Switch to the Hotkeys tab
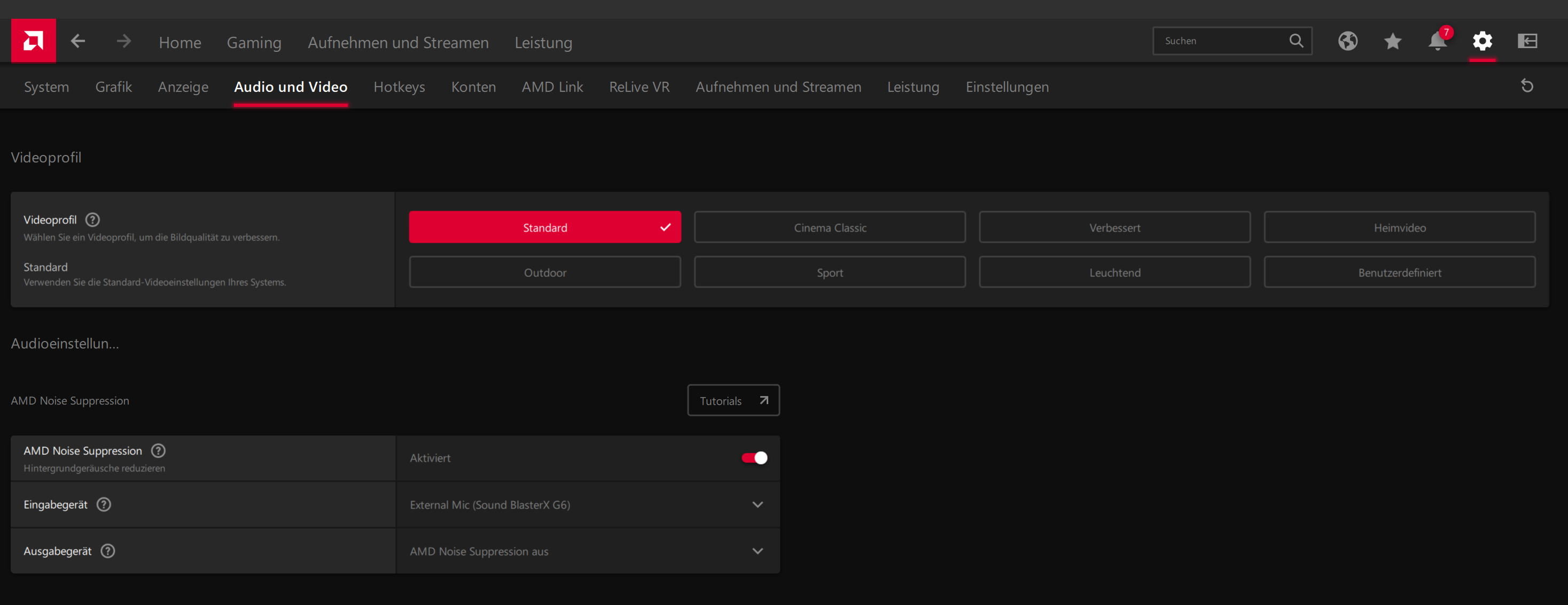Viewport: 1568px width, 605px height. (x=399, y=87)
